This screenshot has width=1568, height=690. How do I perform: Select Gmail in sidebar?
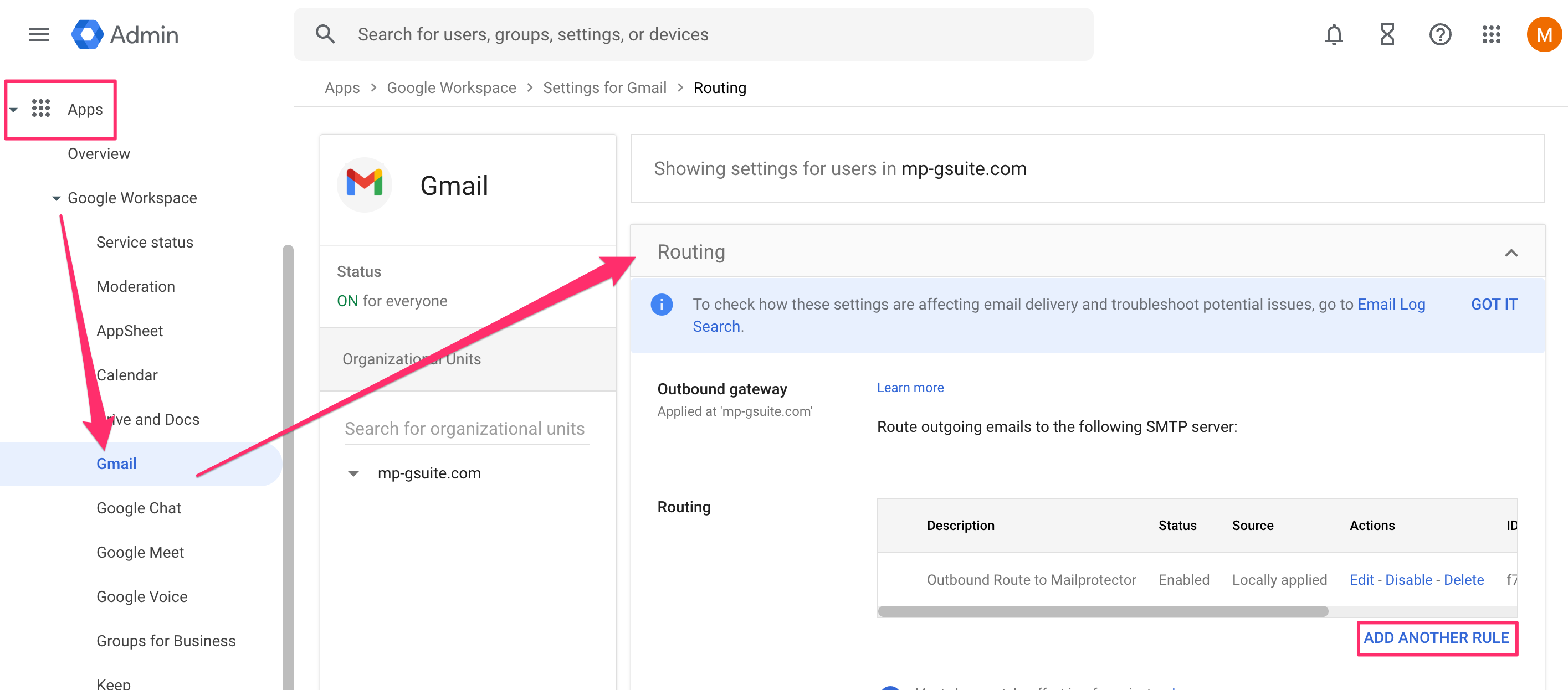(116, 464)
